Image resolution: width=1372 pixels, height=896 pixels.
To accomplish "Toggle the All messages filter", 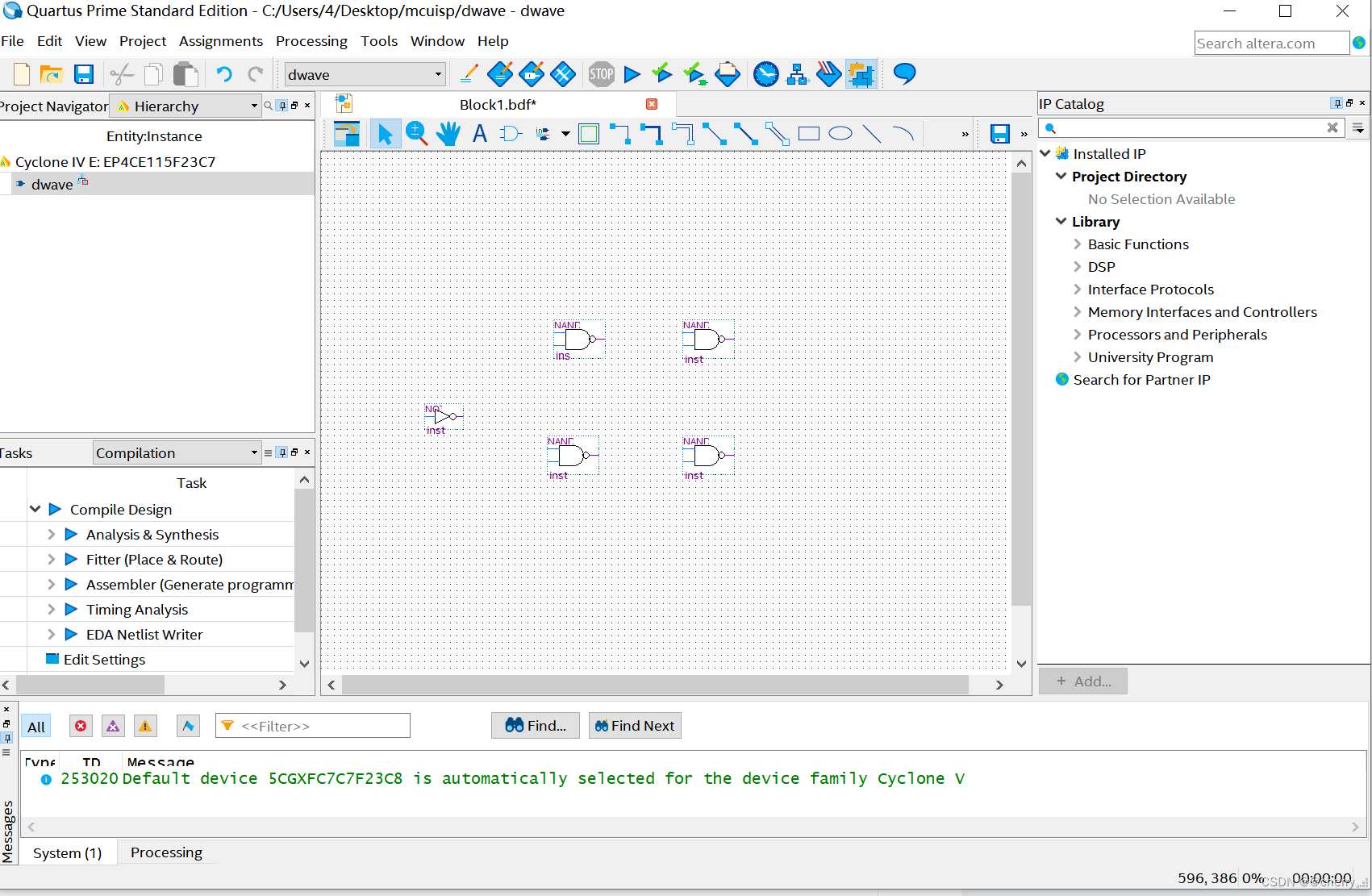I will (35, 727).
